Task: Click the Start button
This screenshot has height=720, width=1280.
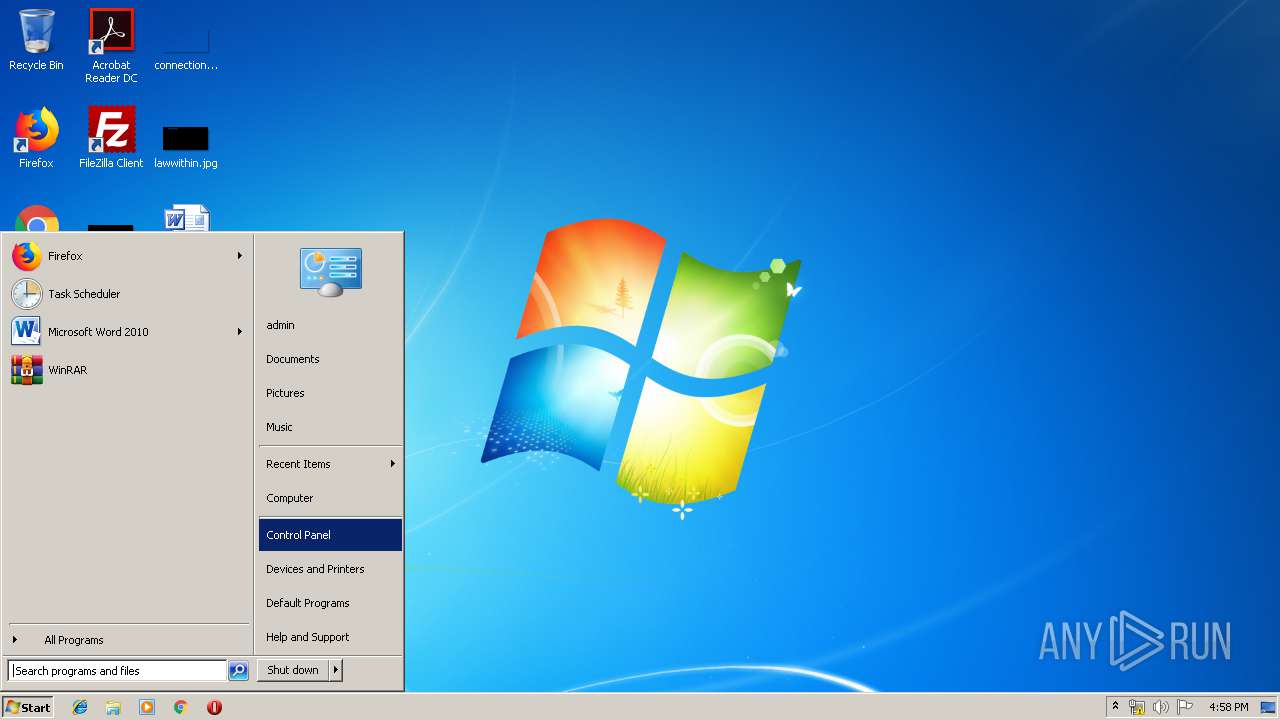Action: [28, 707]
